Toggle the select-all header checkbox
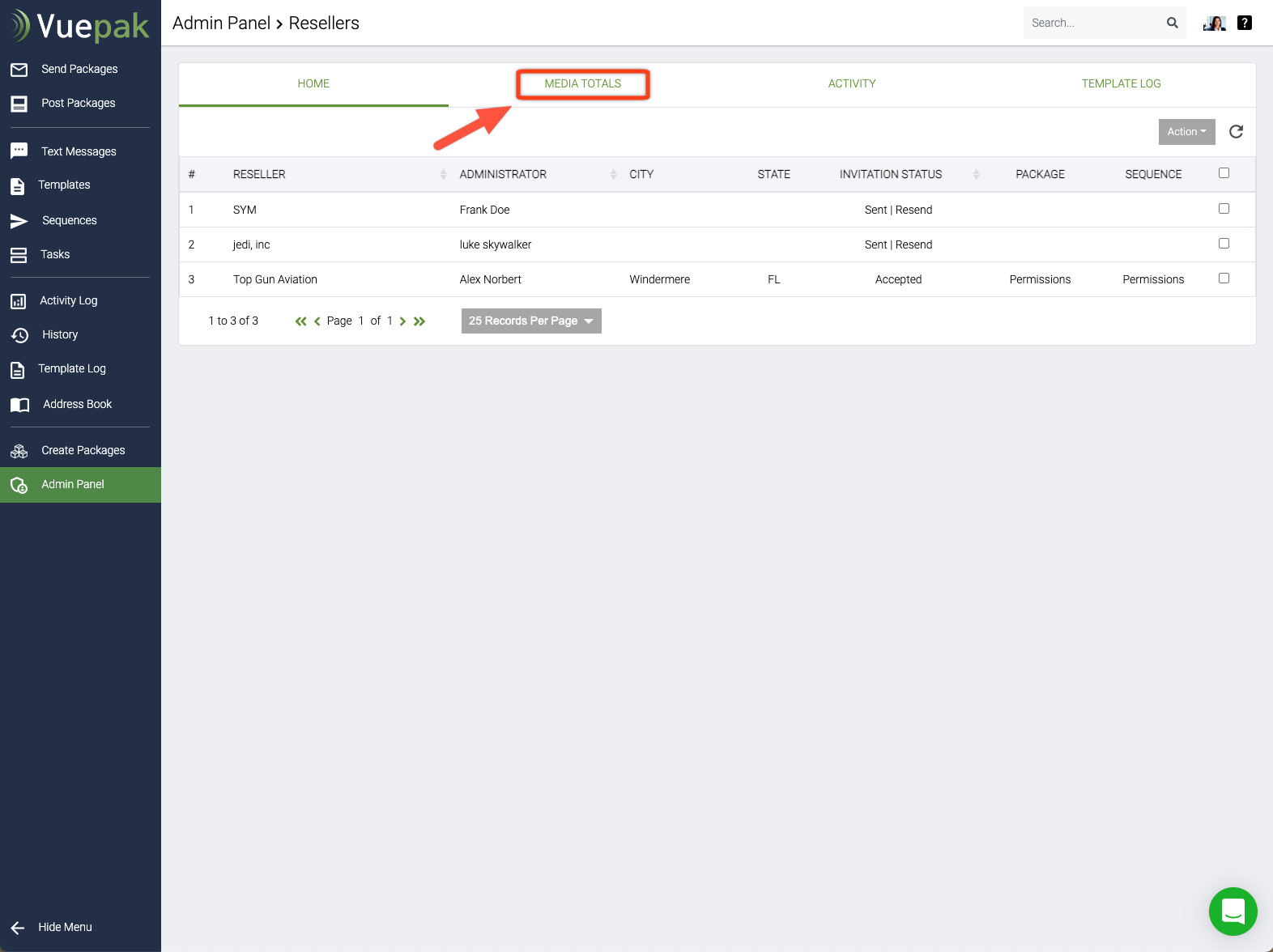Screen dimensions: 1273x952 click(x=1224, y=173)
